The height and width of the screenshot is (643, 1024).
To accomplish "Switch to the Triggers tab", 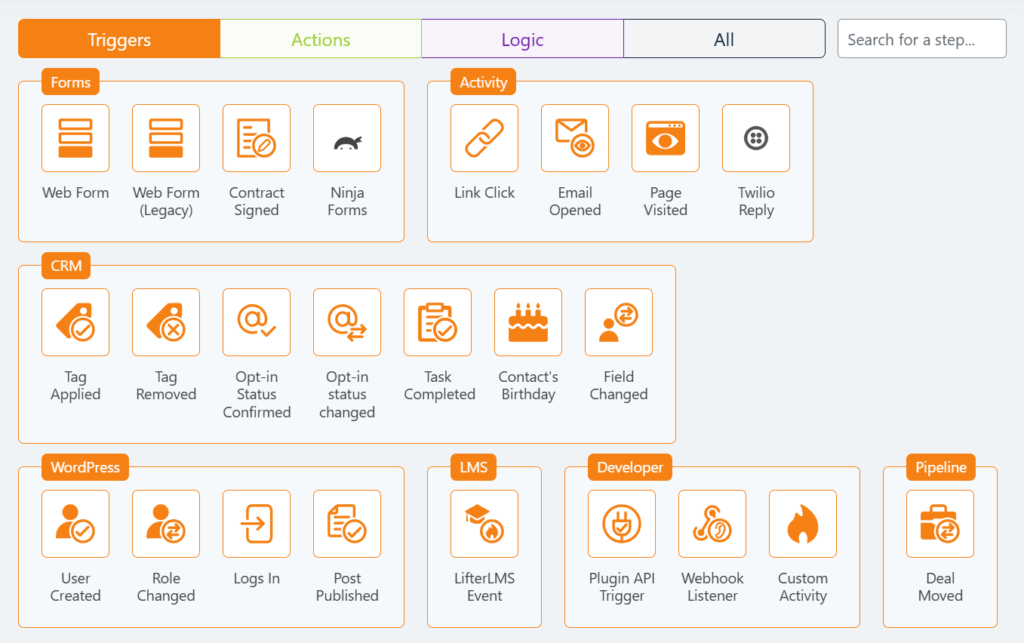I will [120, 39].
